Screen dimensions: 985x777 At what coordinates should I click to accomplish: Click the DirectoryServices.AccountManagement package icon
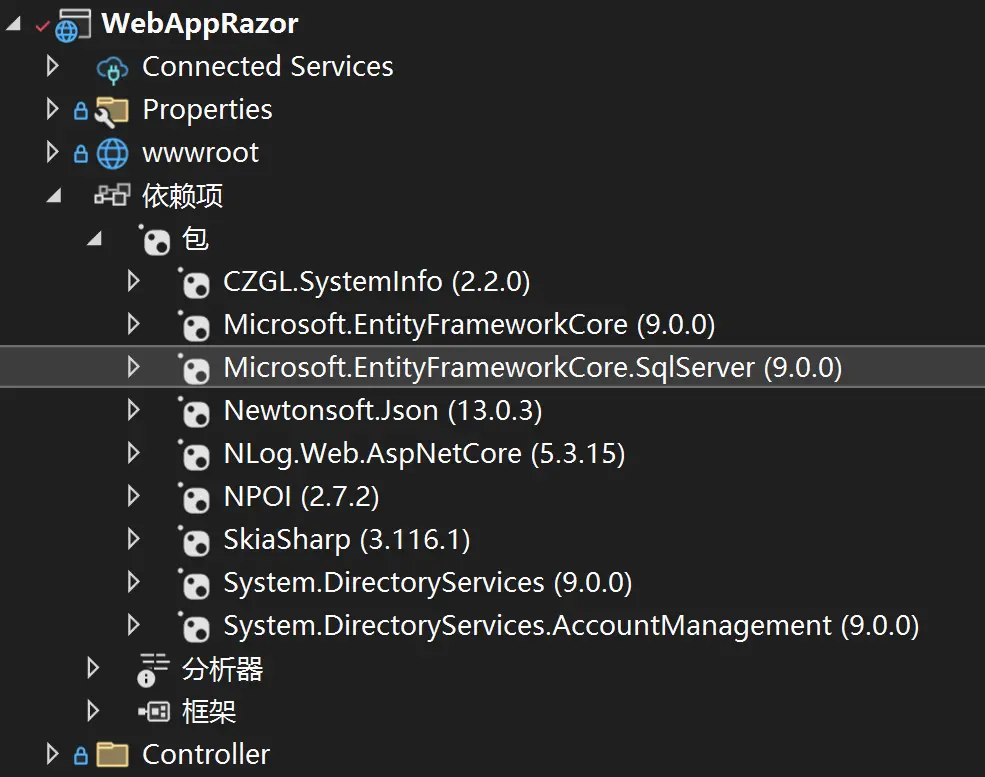(x=193, y=627)
